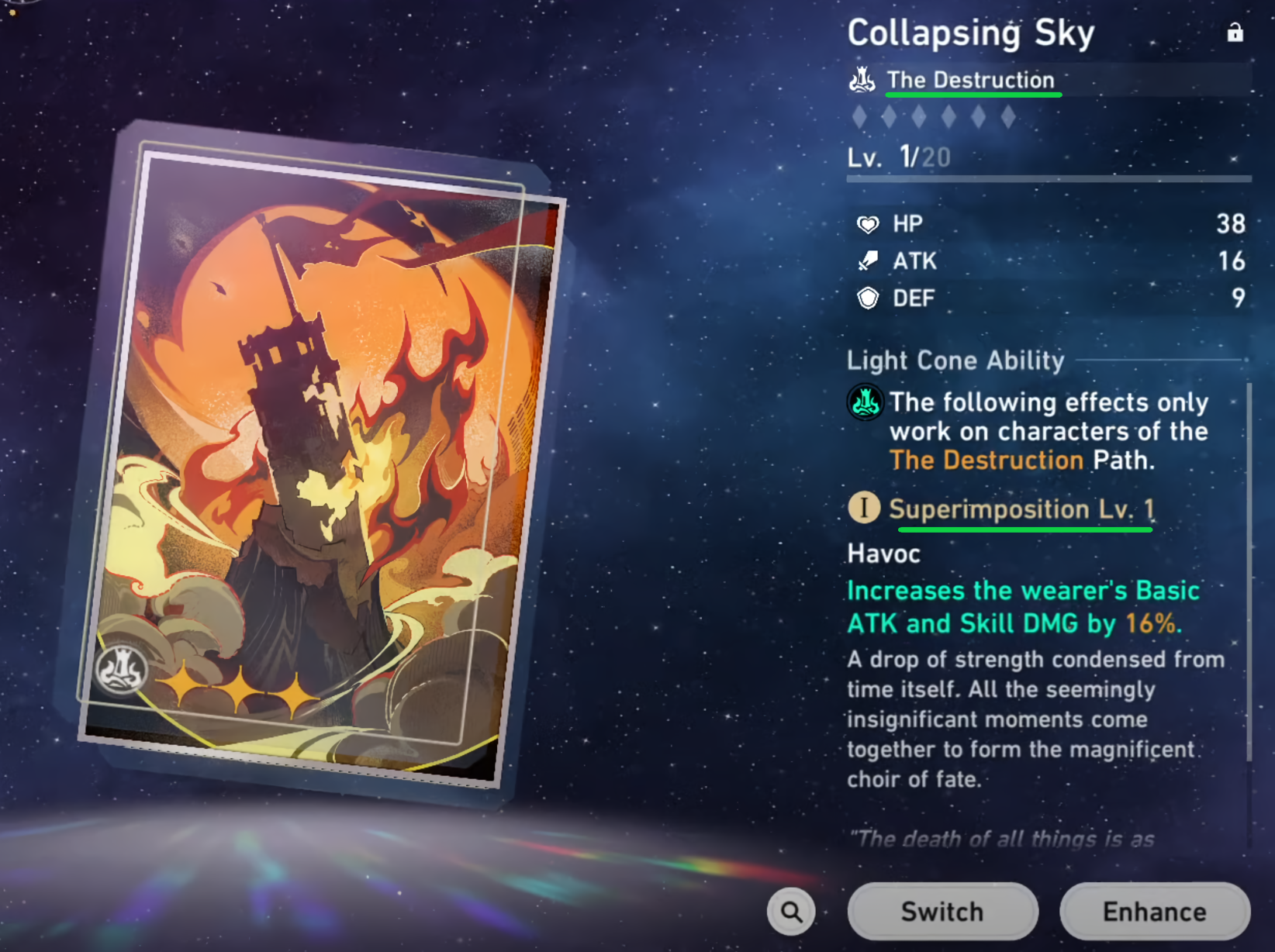Click the Superimposition Lv. 1 label
The image size is (1275, 952).
[1022, 509]
